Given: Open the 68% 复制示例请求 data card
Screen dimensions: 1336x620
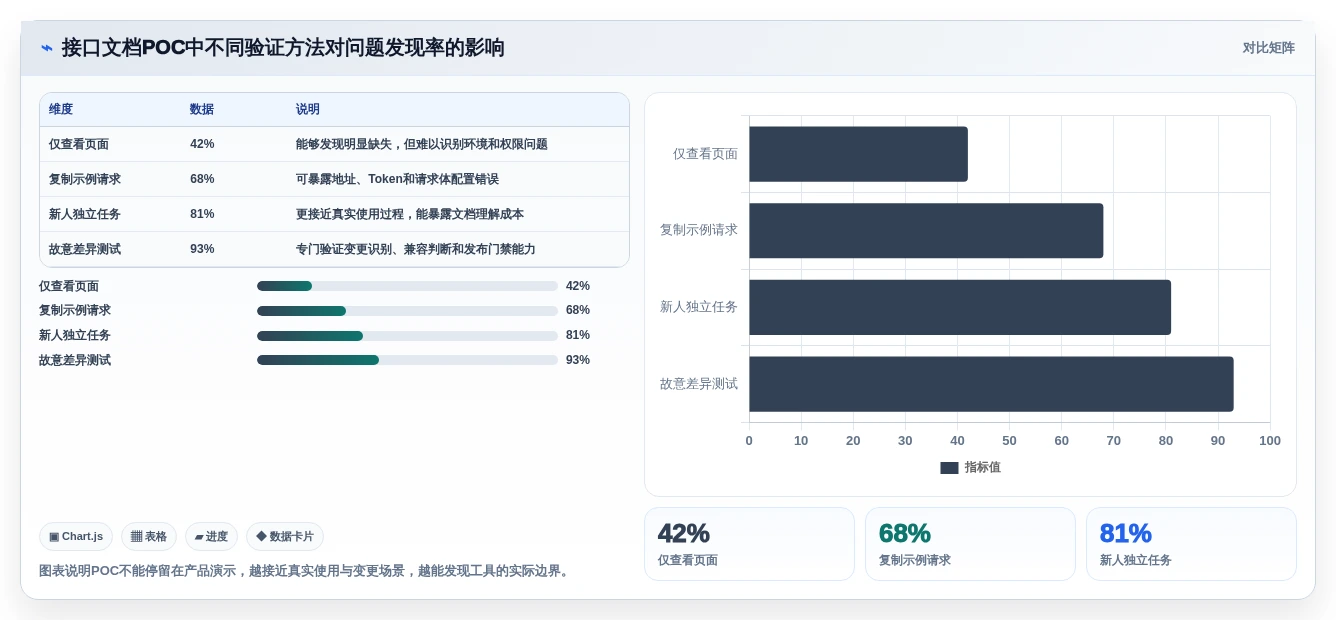Looking at the screenshot, I should (x=970, y=544).
